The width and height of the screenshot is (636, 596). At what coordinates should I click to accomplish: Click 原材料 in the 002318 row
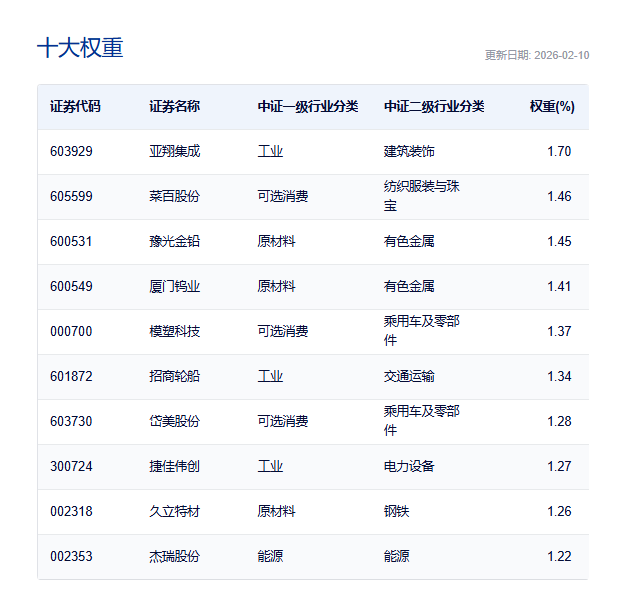276,512
